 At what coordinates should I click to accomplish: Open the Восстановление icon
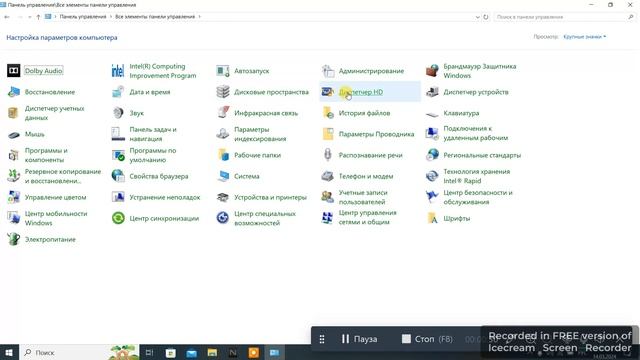click(13, 92)
